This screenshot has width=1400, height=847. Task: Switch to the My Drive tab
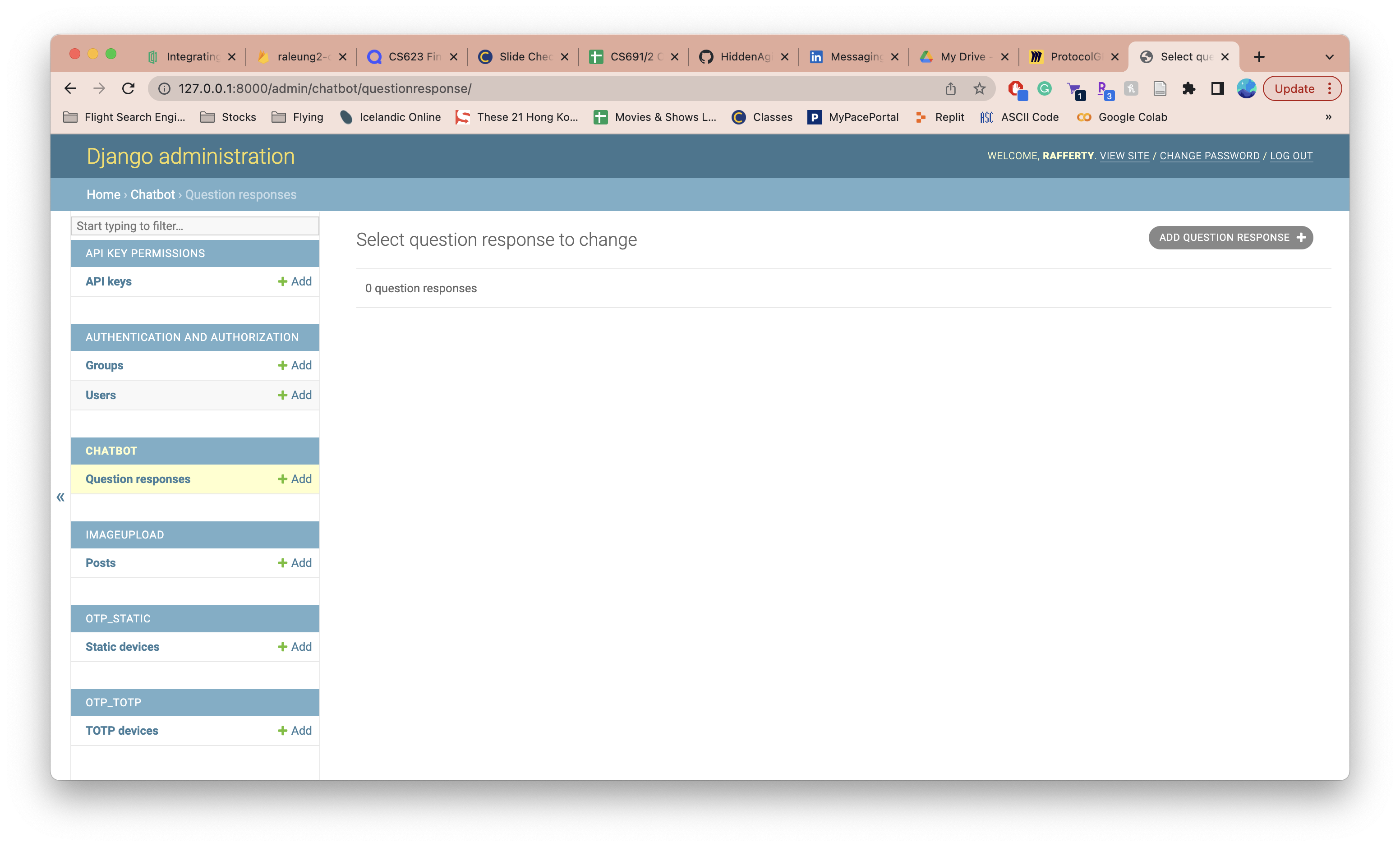click(x=962, y=57)
